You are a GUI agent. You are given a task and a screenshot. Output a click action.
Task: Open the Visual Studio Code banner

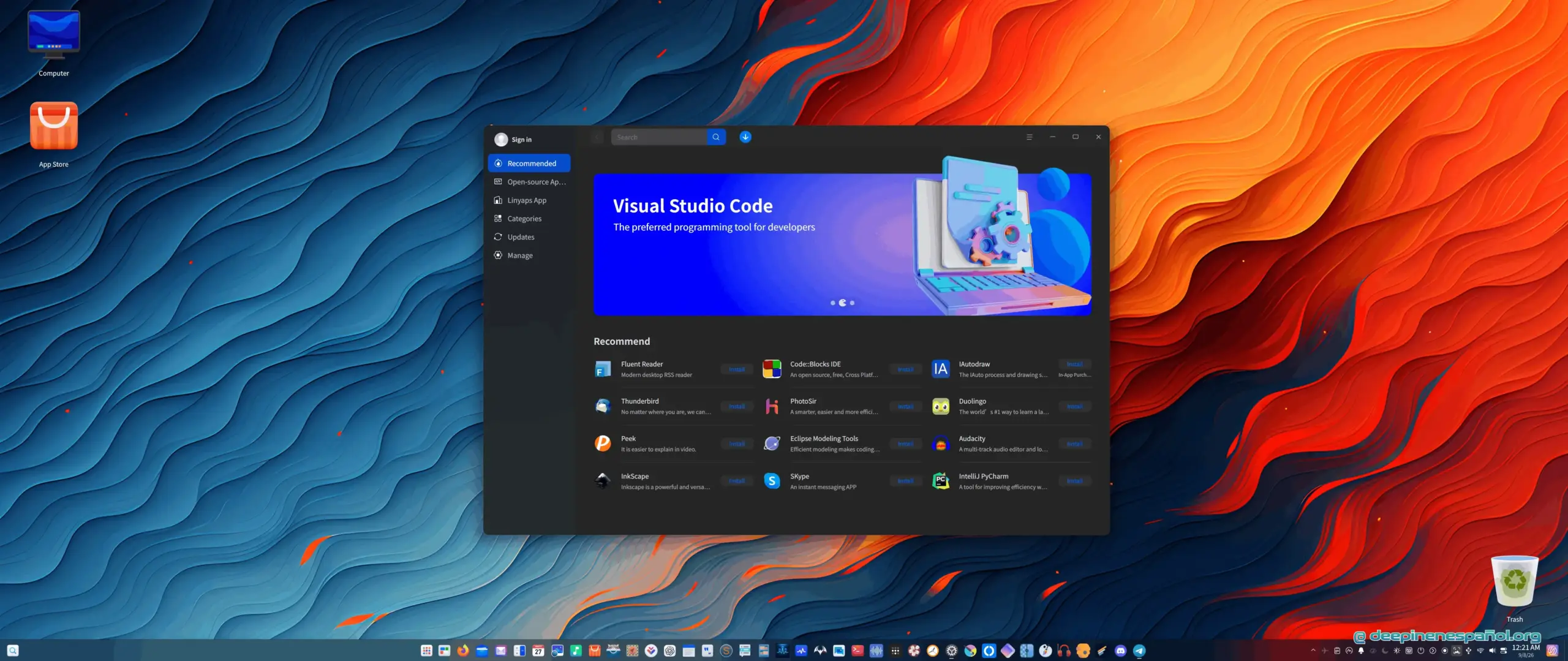[842, 244]
